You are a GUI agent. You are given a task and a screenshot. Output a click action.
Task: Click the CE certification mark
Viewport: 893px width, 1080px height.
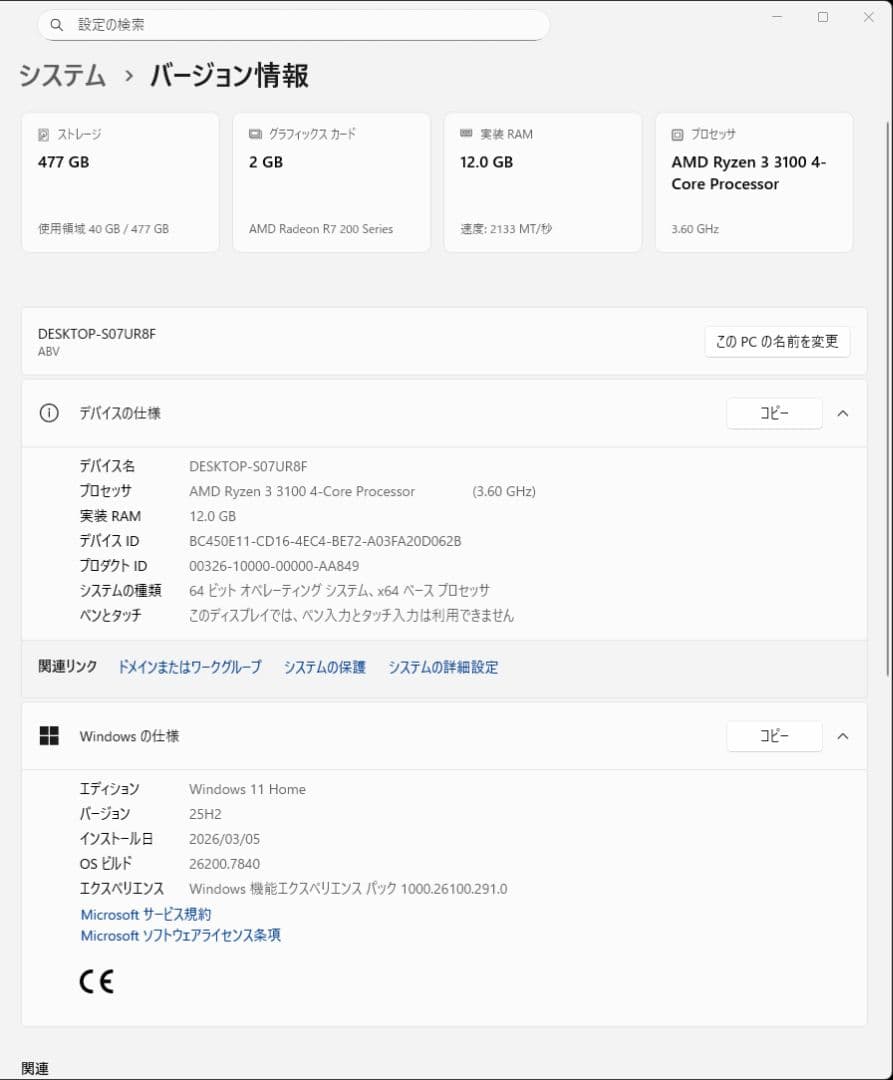click(x=96, y=981)
